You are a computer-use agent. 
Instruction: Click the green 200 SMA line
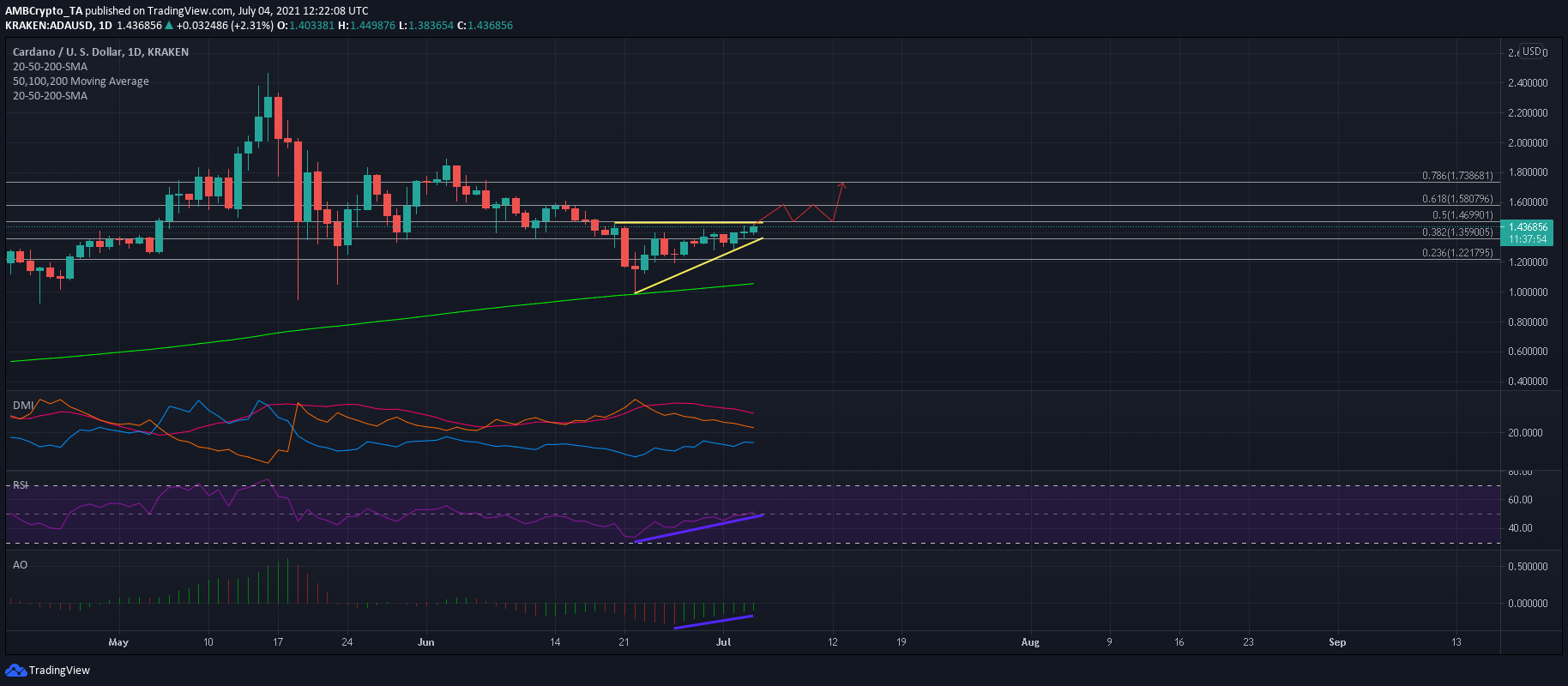click(382, 322)
